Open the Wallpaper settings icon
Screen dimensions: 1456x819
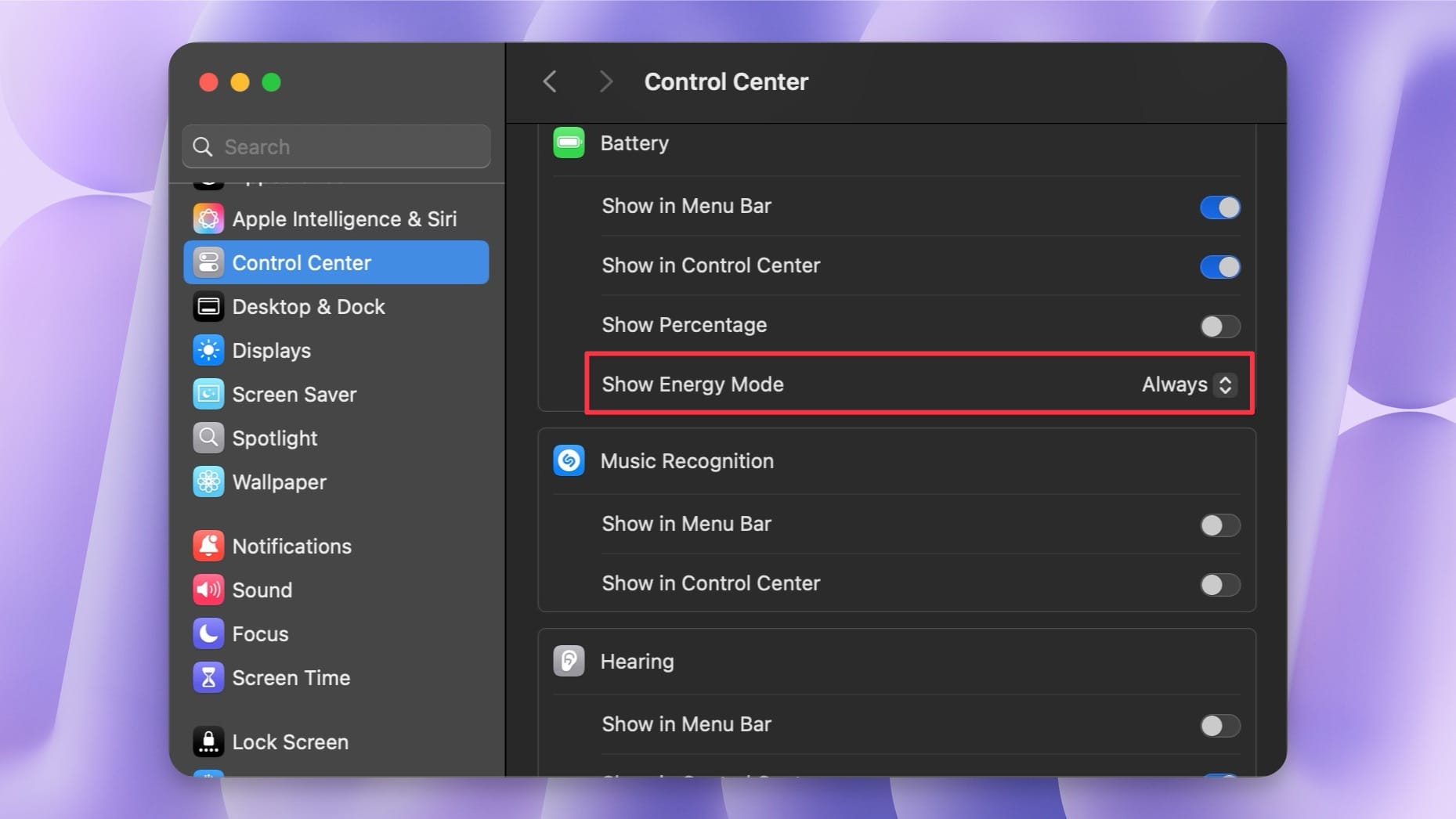coord(208,482)
